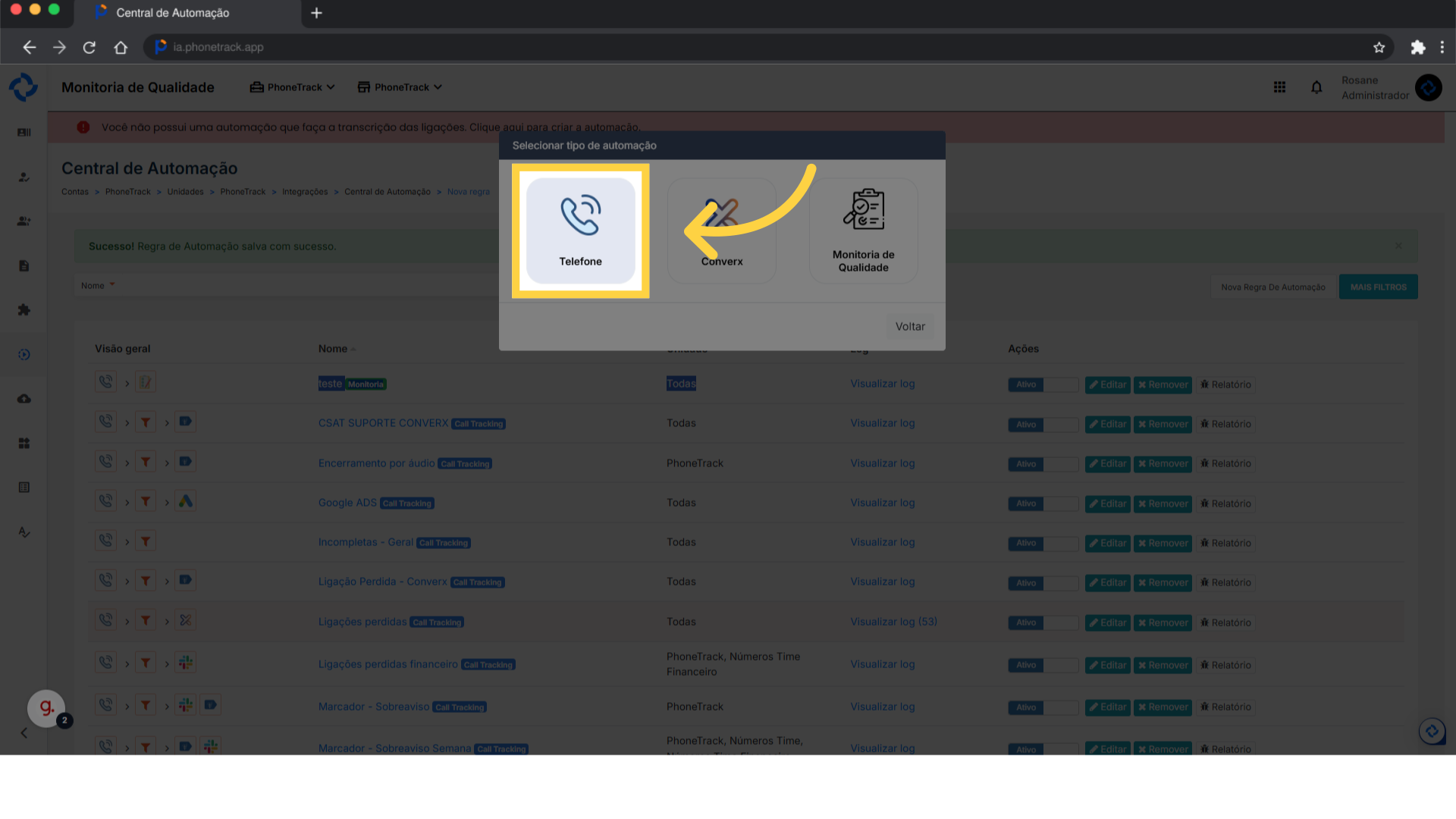
Task: Open the first PhoneTrack account dropdown
Action: click(x=292, y=87)
